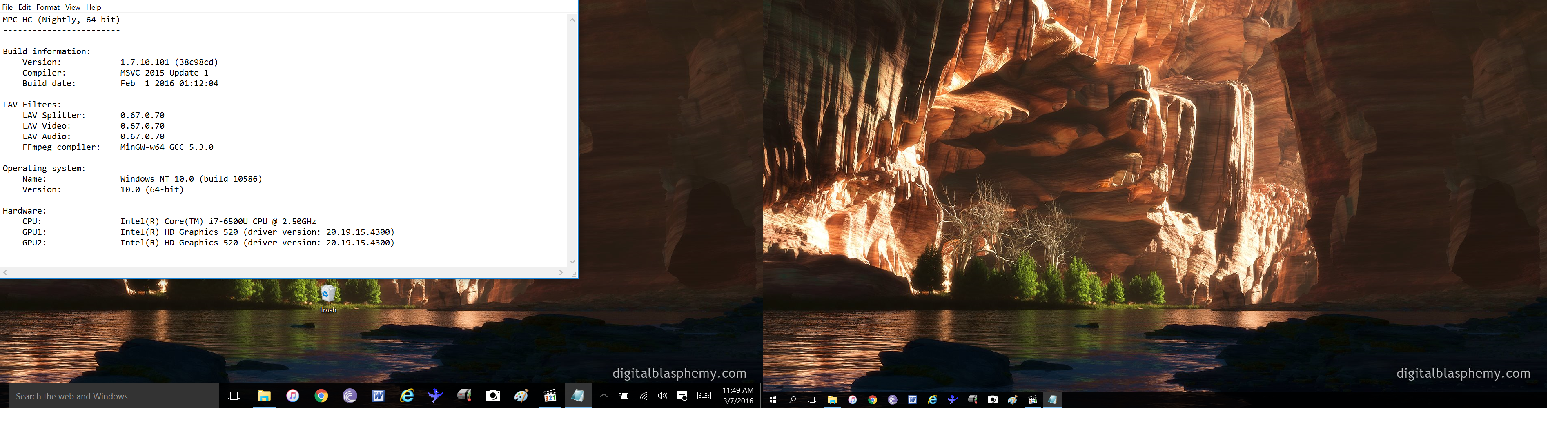The width and height of the screenshot is (1568, 441).
Task: Open the Wi-Fi network flyout in tray
Action: (x=644, y=396)
